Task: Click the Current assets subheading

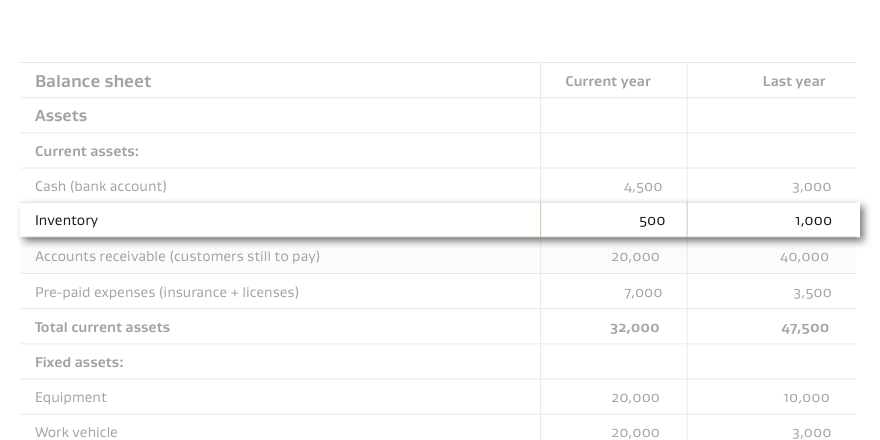Action: 86,151
